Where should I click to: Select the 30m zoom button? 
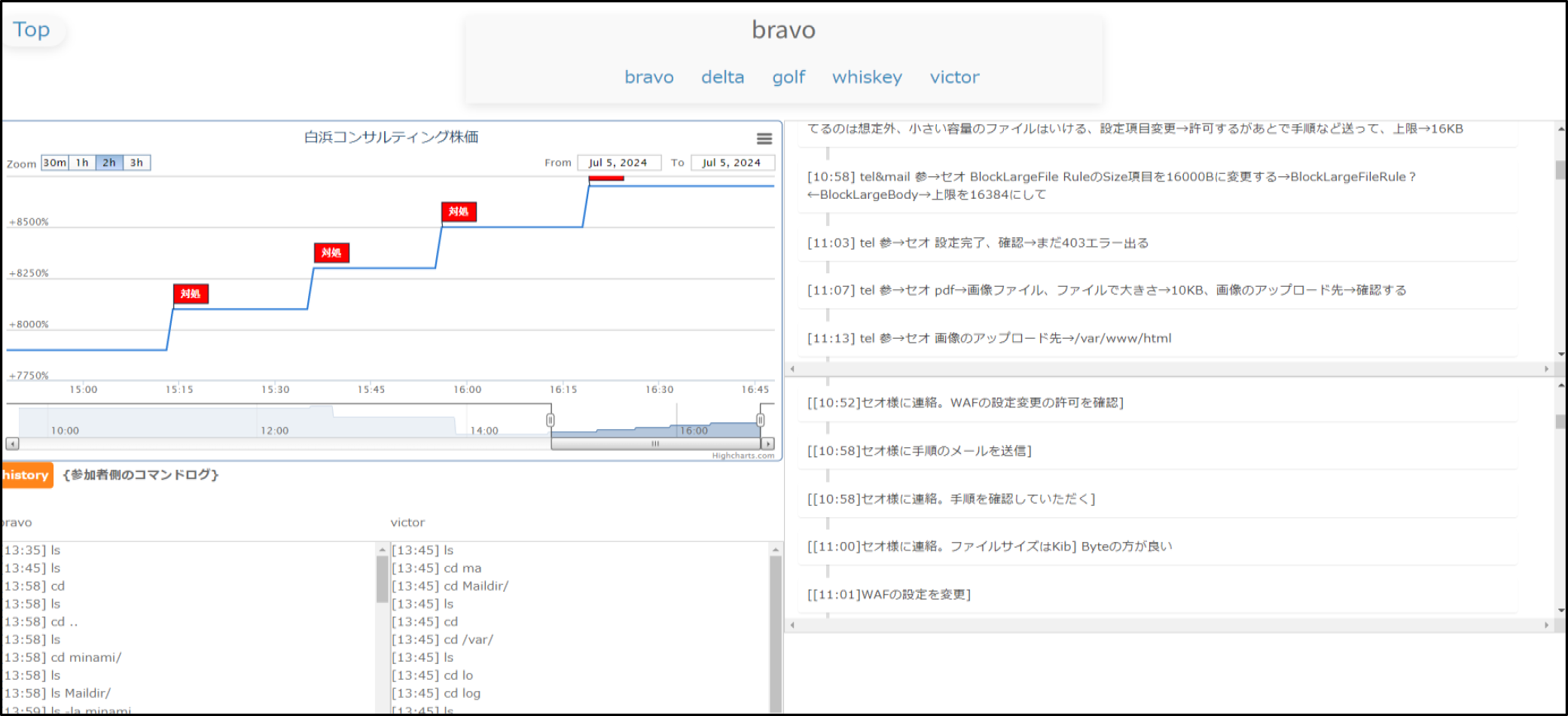coord(54,163)
